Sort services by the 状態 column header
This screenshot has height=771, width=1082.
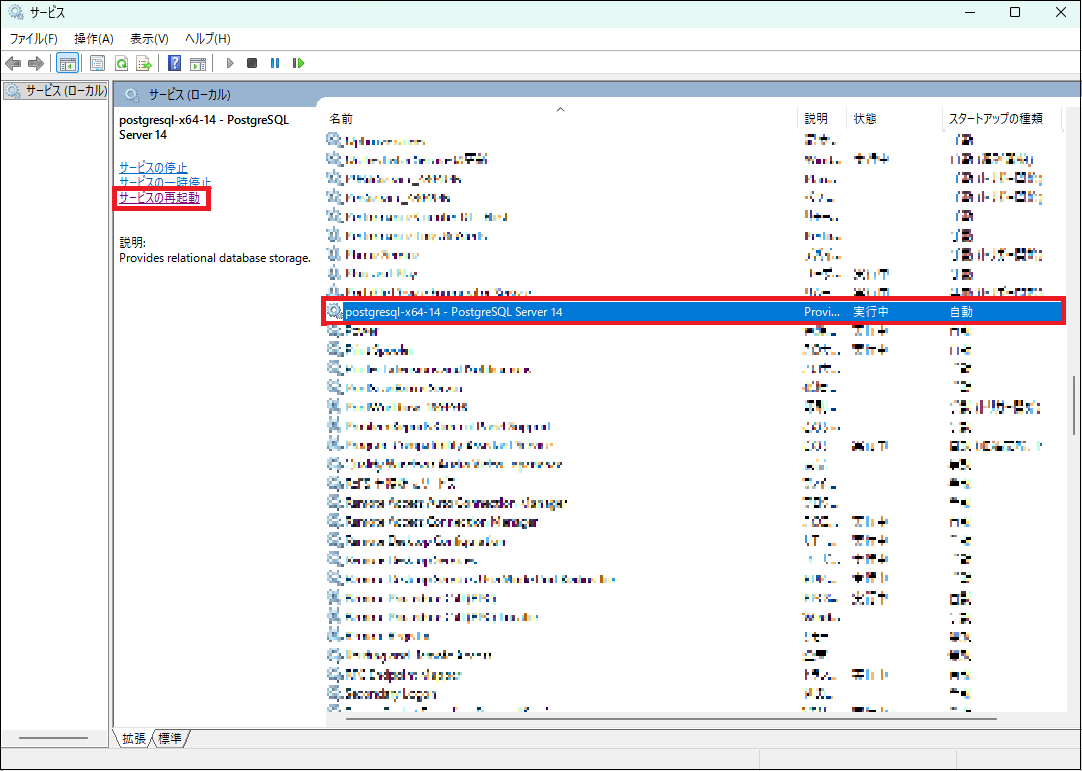pos(865,118)
